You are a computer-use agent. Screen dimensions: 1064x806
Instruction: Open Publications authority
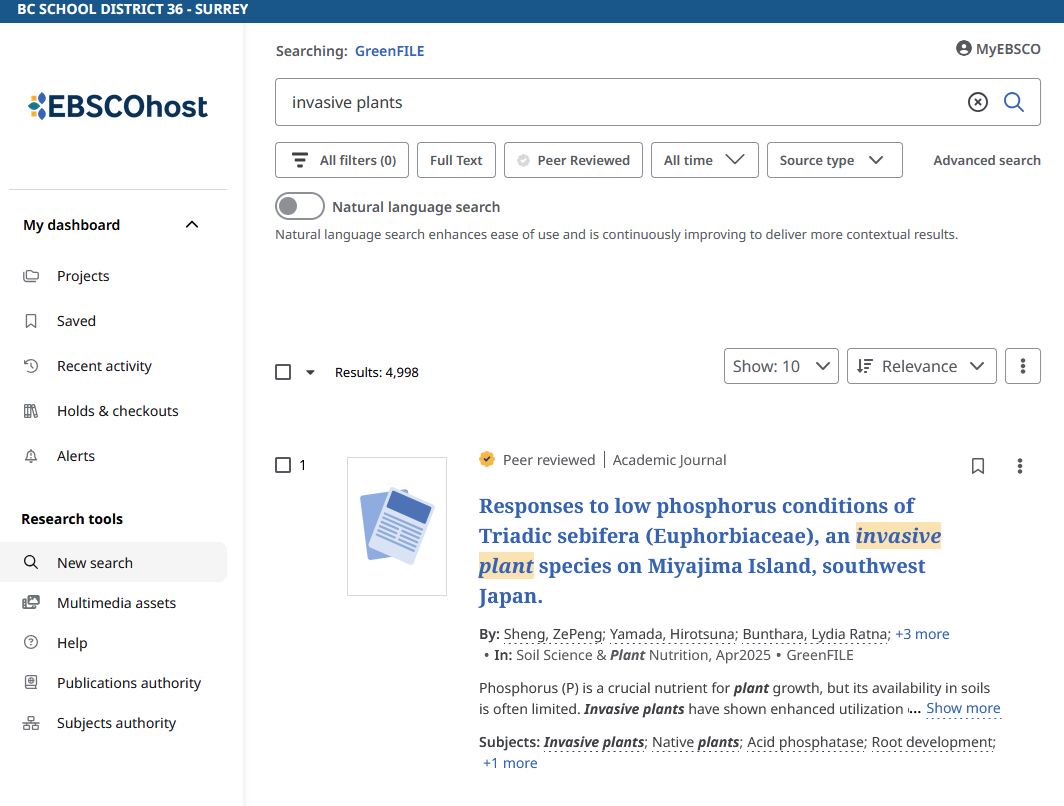click(x=129, y=683)
